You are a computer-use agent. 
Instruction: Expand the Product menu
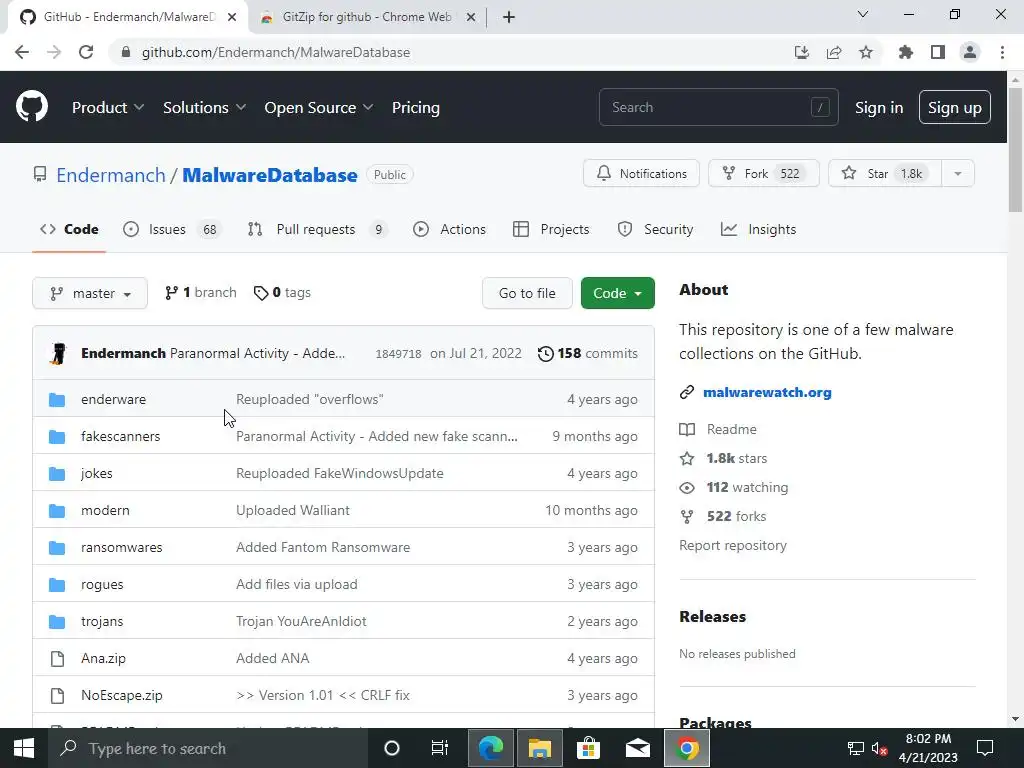(x=108, y=107)
